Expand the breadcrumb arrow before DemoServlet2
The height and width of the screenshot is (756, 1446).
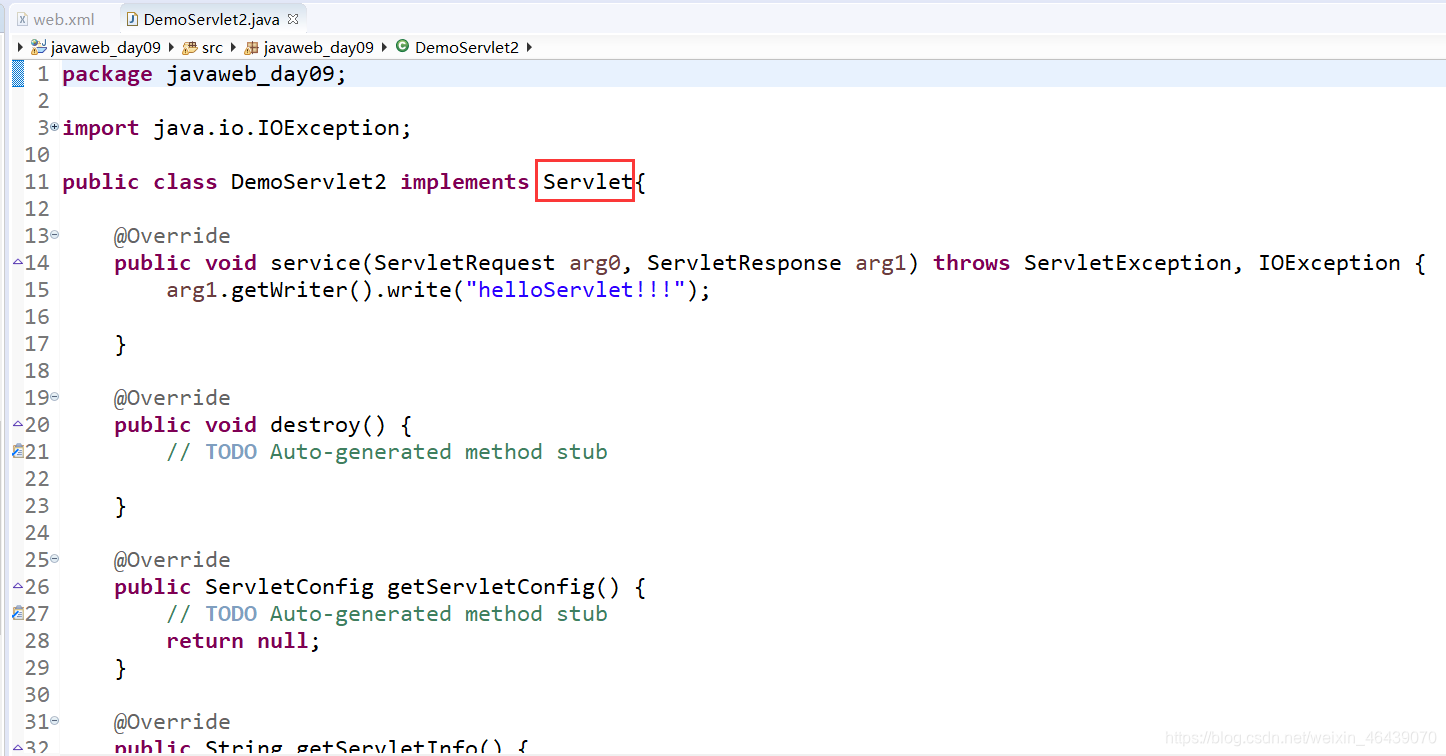pyautogui.click(x=385, y=47)
